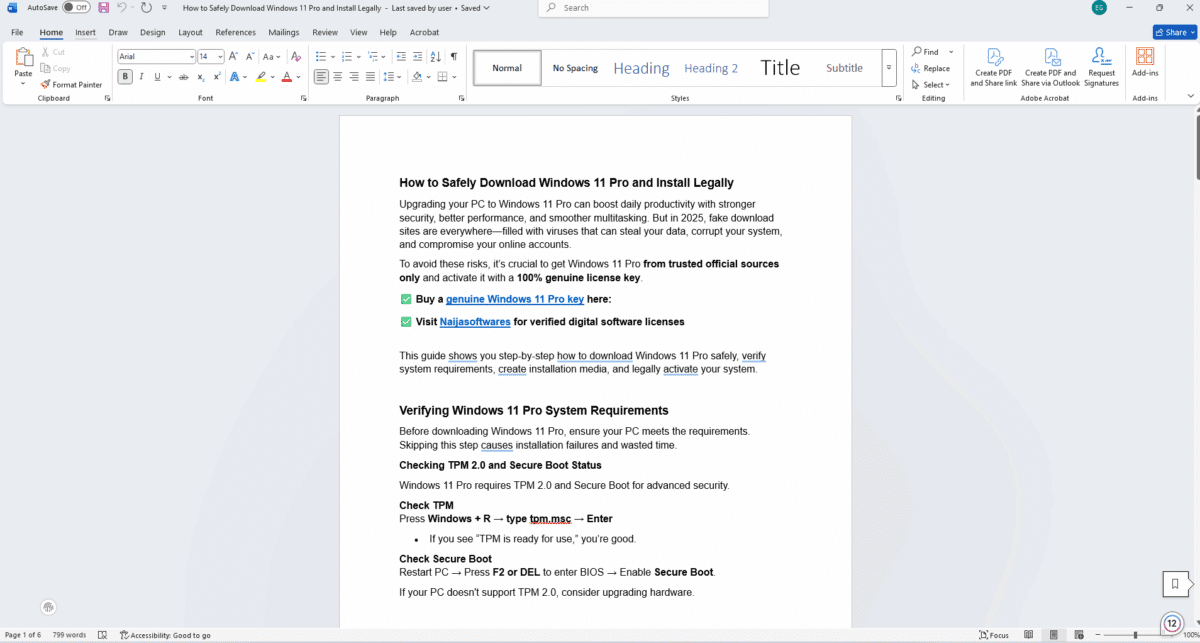The width and height of the screenshot is (1200, 643).
Task: Enable Focus mode from status bar
Action: click(993, 634)
